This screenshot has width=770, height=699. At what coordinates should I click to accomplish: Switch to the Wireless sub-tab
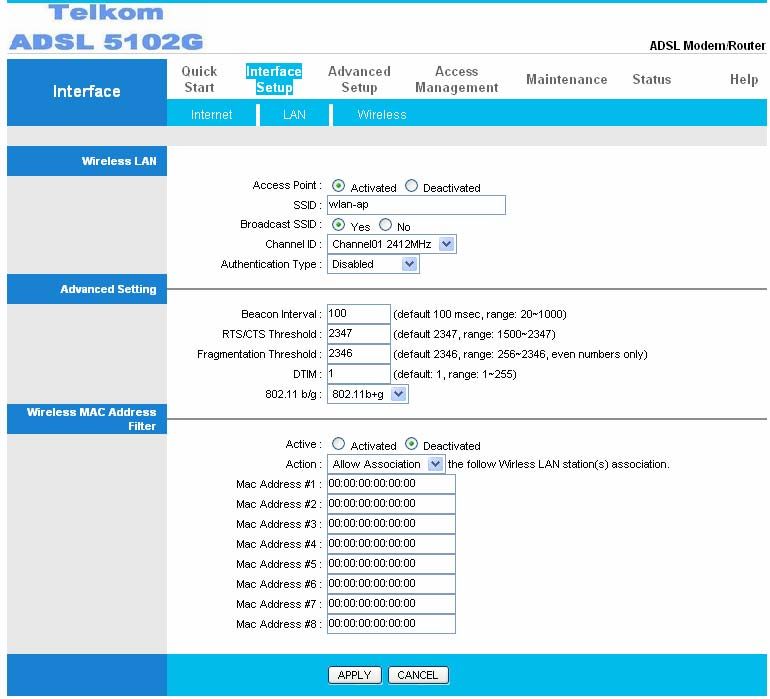click(382, 115)
